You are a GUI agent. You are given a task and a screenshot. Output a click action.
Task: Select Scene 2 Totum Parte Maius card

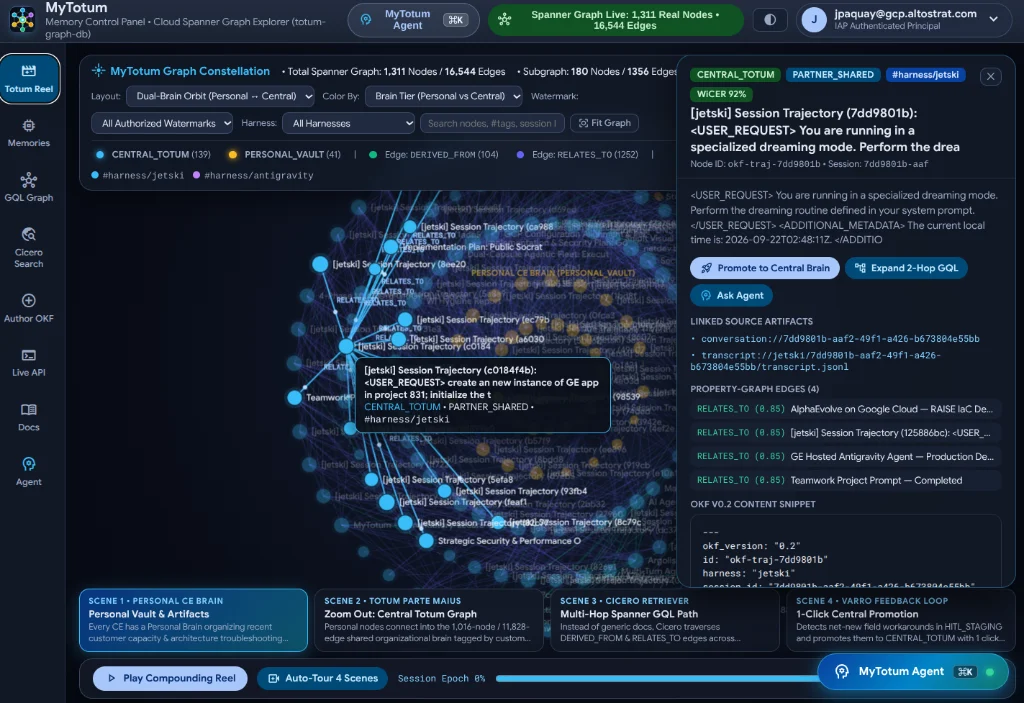pos(429,619)
